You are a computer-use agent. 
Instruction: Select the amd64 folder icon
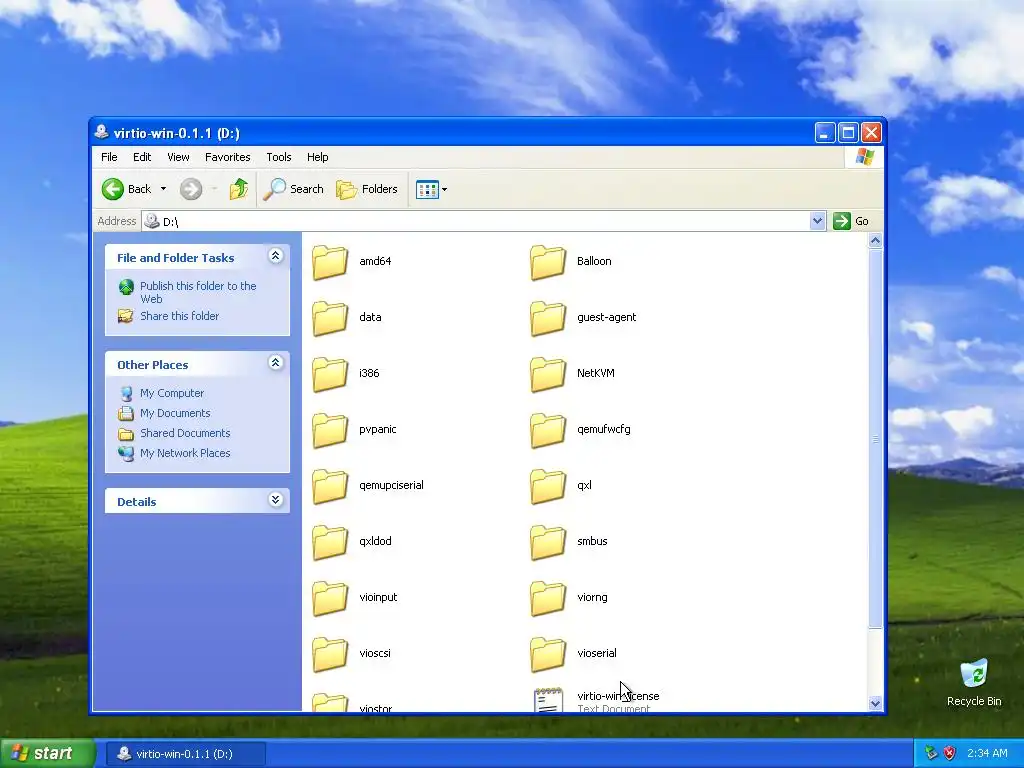330,262
